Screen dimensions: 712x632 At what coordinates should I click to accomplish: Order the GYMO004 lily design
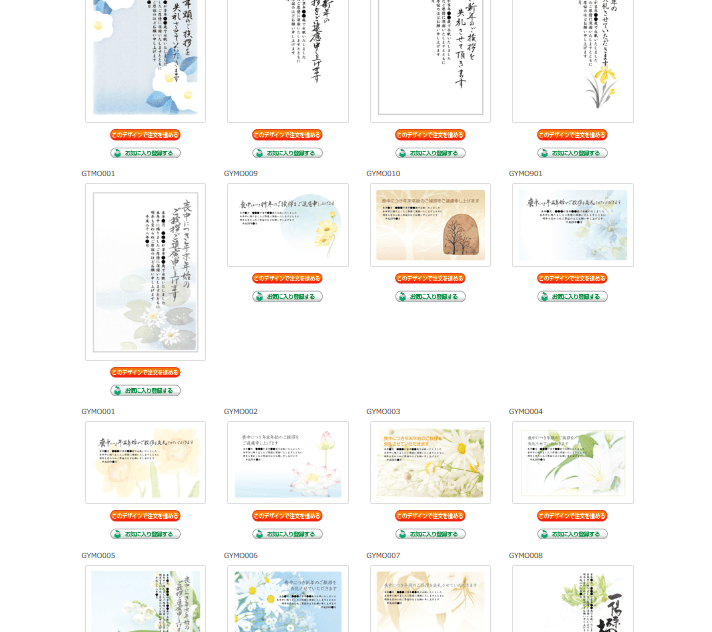coord(572,516)
